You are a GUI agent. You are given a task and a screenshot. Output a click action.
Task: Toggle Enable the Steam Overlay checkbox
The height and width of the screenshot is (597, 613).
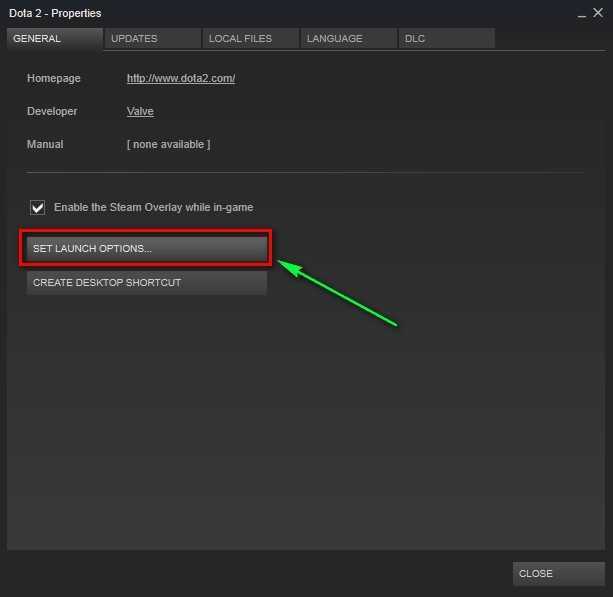[38, 207]
